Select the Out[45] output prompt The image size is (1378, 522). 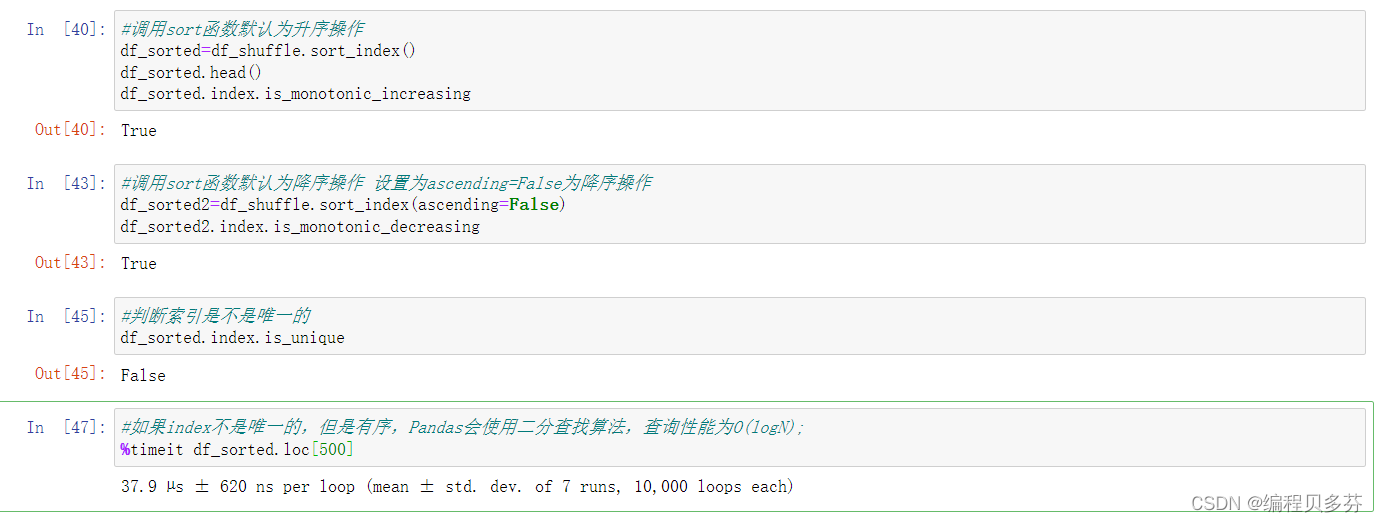[70, 374]
